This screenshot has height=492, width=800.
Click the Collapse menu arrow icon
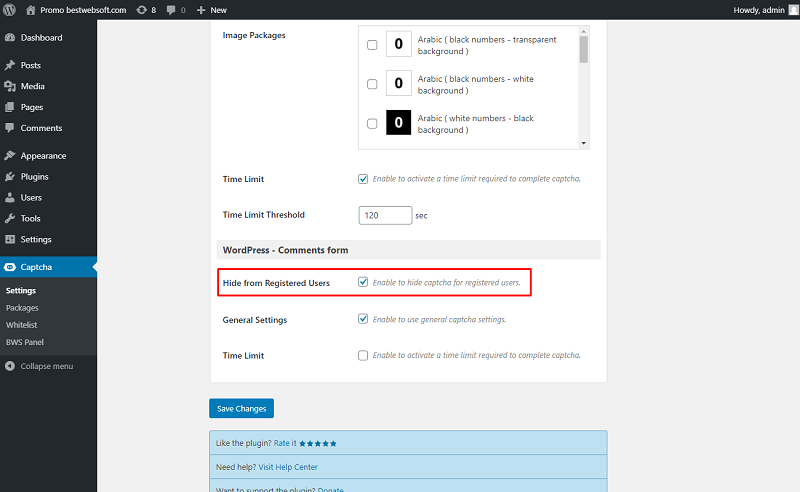pyautogui.click(x=10, y=366)
